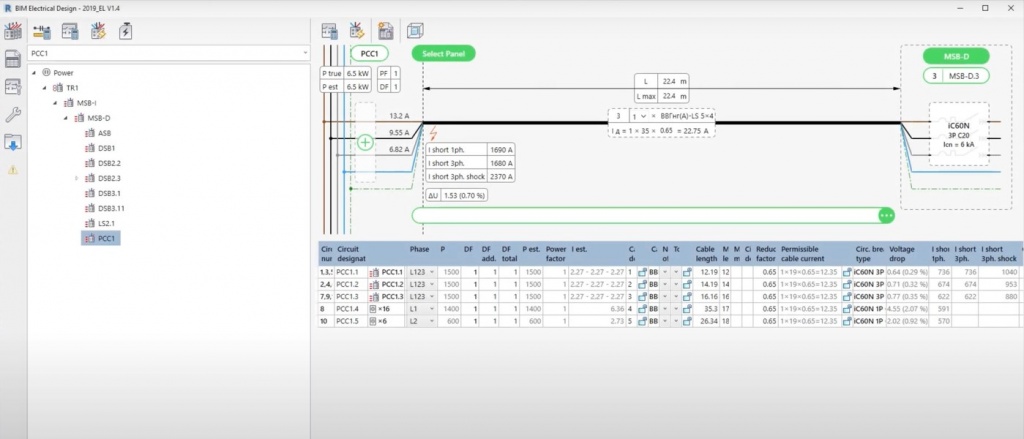Click the Power factor column header
Screen dimensions: 1024x439
pos(556,254)
